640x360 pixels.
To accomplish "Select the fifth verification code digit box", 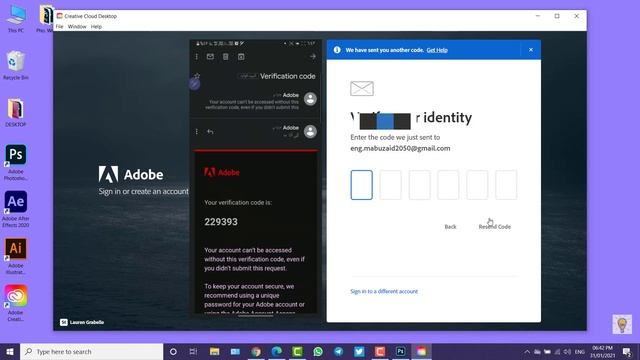I will coord(477,185).
